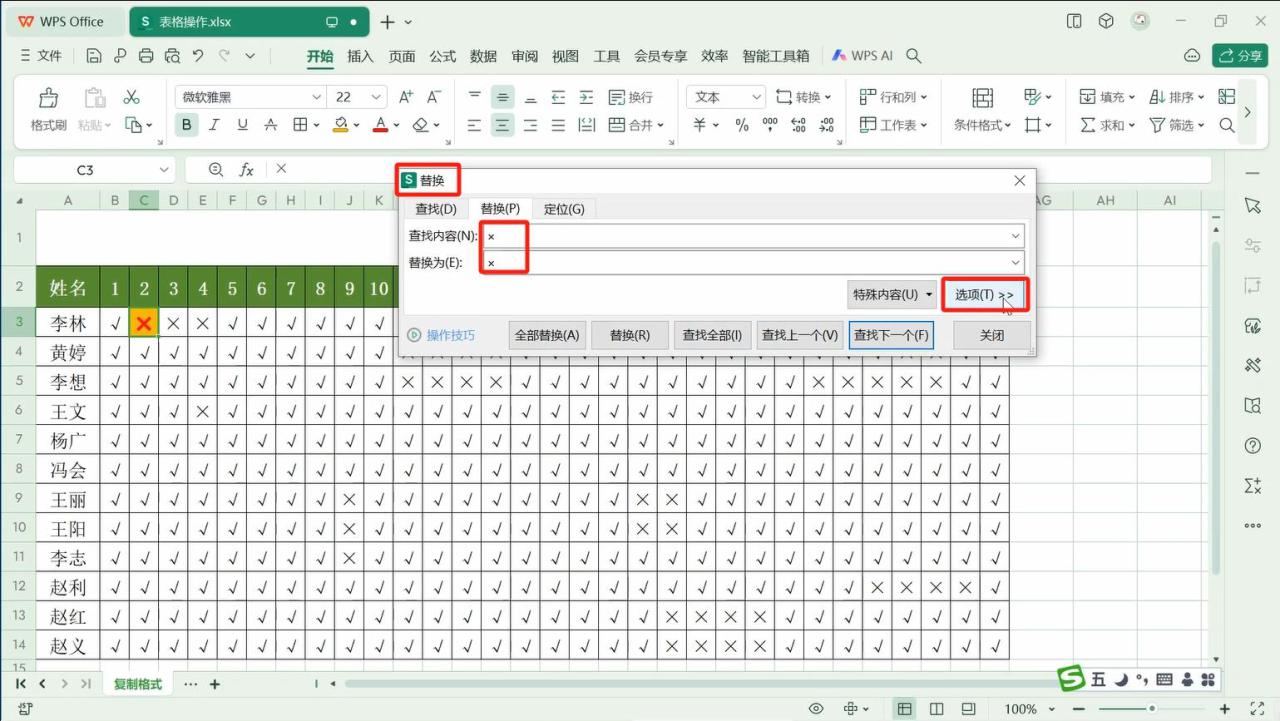This screenshot has height=721, width=1280.
Task: Open the 条件格式 dropdown
Action: point(982,125)
